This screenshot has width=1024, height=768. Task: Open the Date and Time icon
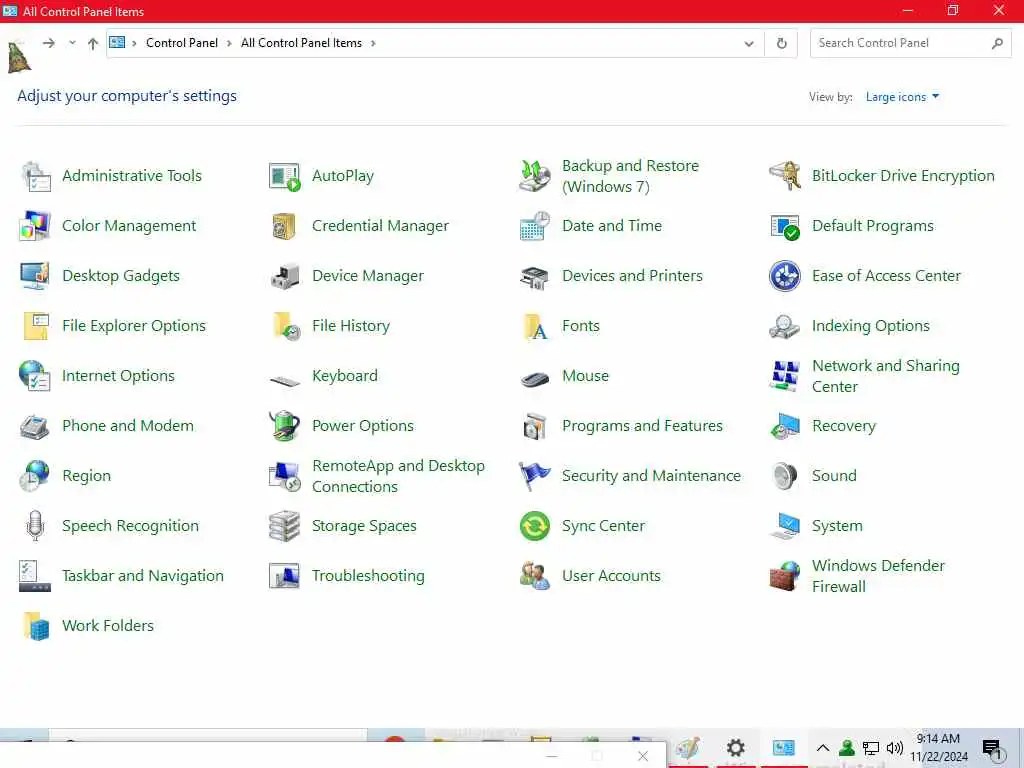pyautogui.click(x=535, y=226)
